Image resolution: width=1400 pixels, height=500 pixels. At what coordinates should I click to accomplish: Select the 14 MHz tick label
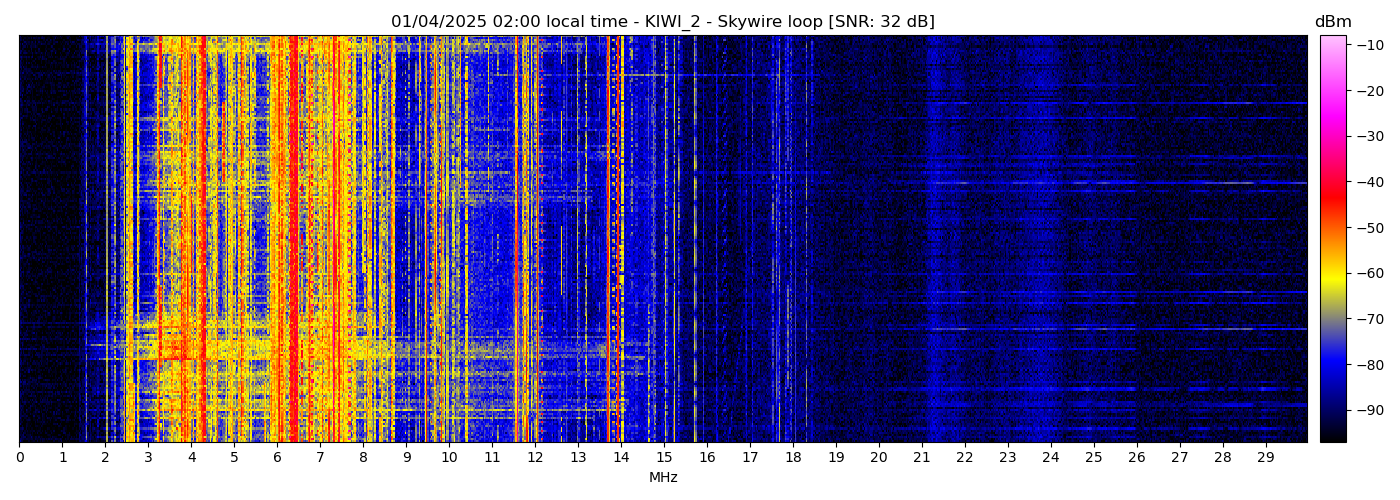coord(621,457)
